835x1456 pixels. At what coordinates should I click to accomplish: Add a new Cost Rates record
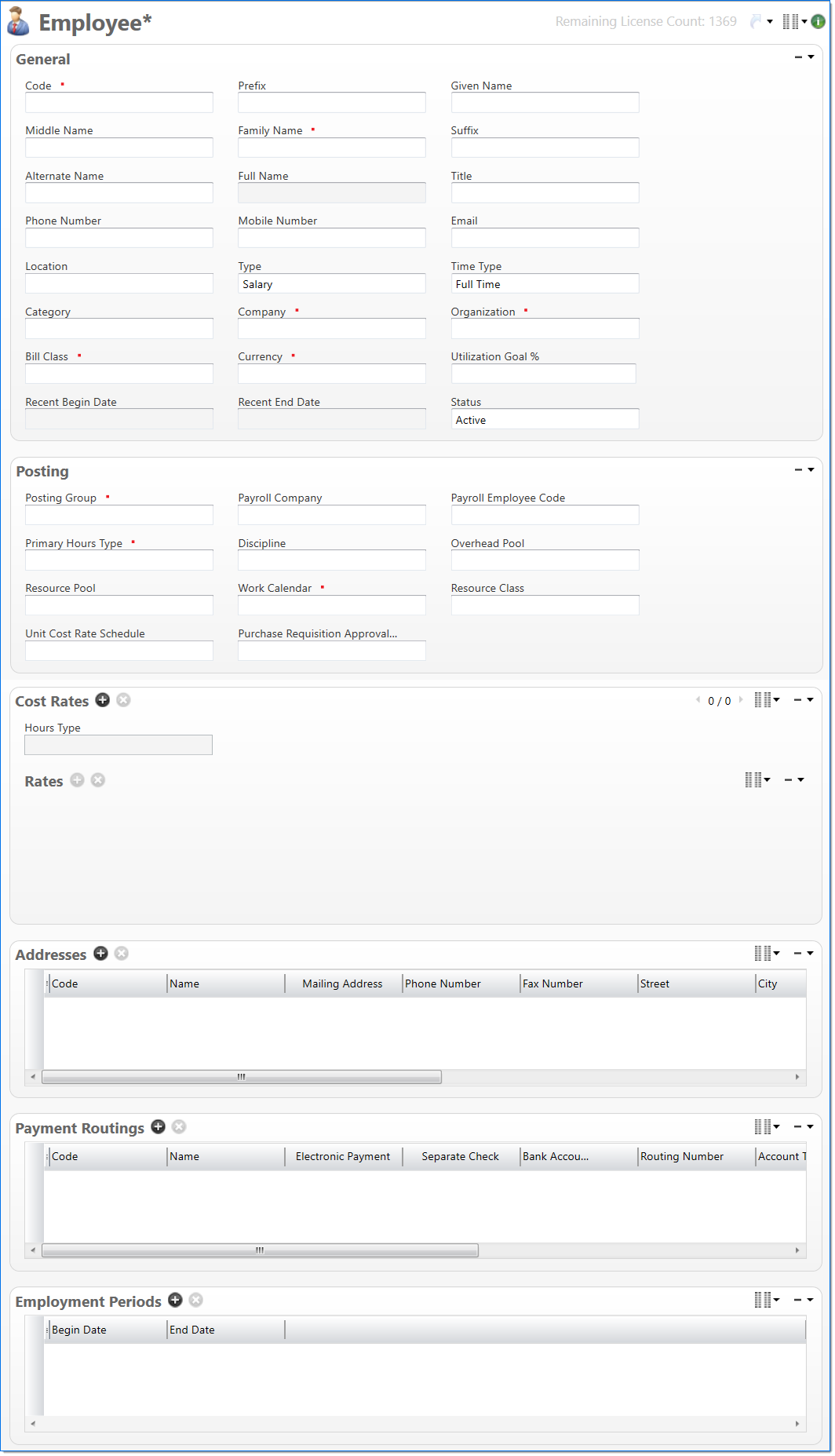(102, 700)
